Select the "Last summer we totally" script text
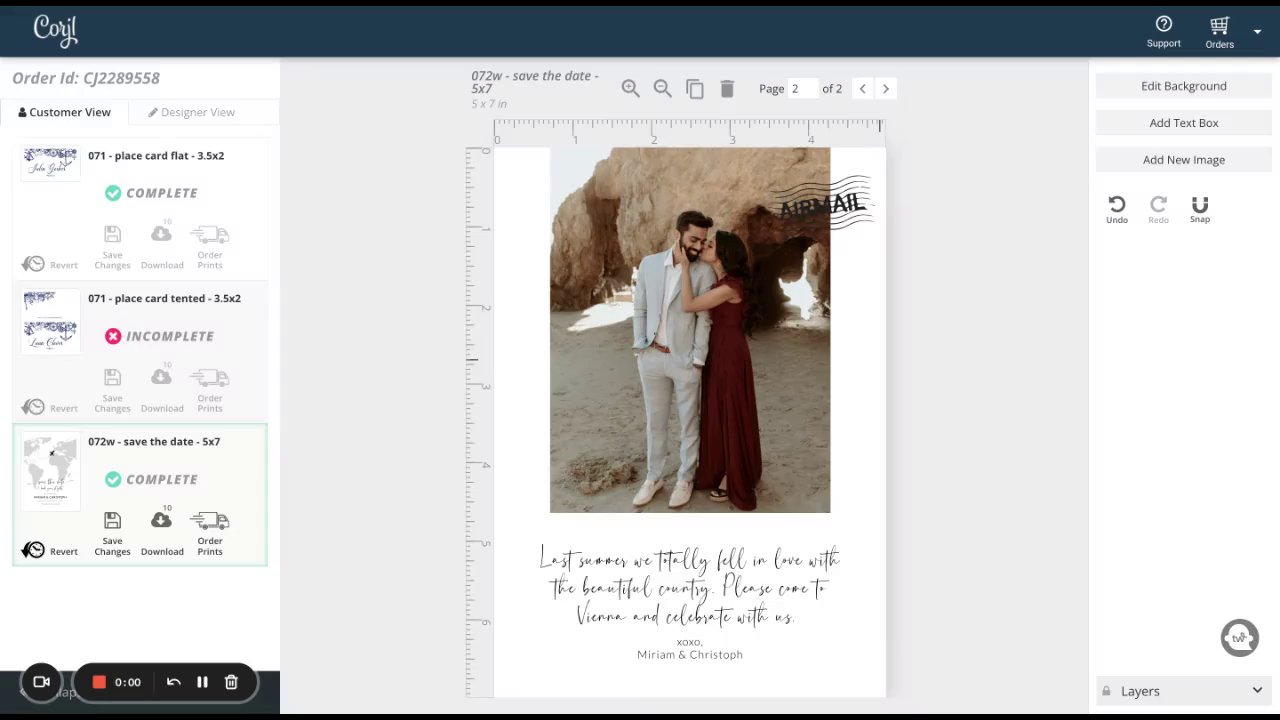 (690, 586)
